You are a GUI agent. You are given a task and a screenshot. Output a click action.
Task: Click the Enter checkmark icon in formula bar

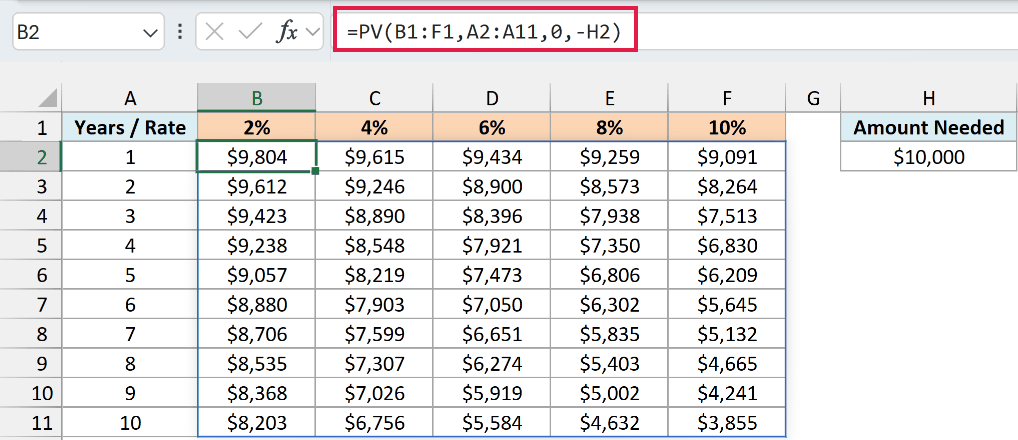coord(250,32)
